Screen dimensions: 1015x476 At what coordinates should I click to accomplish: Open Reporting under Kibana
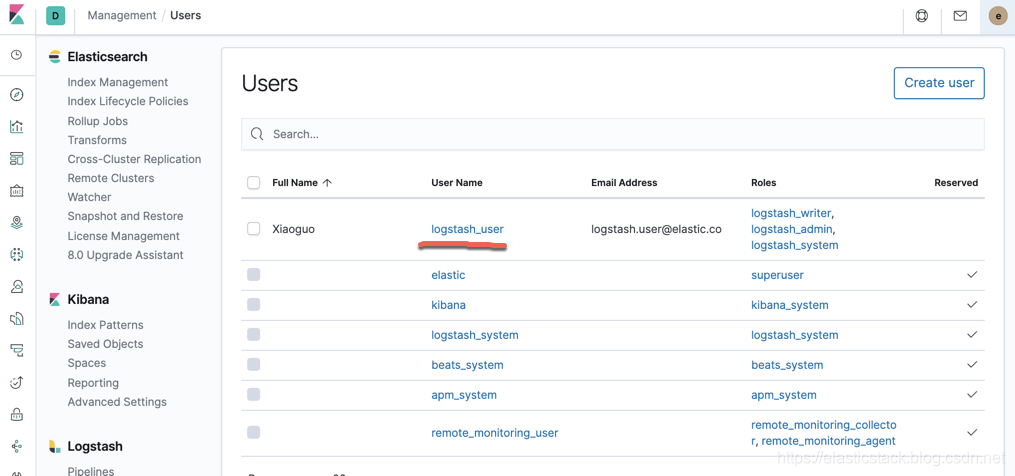(93, 383)
